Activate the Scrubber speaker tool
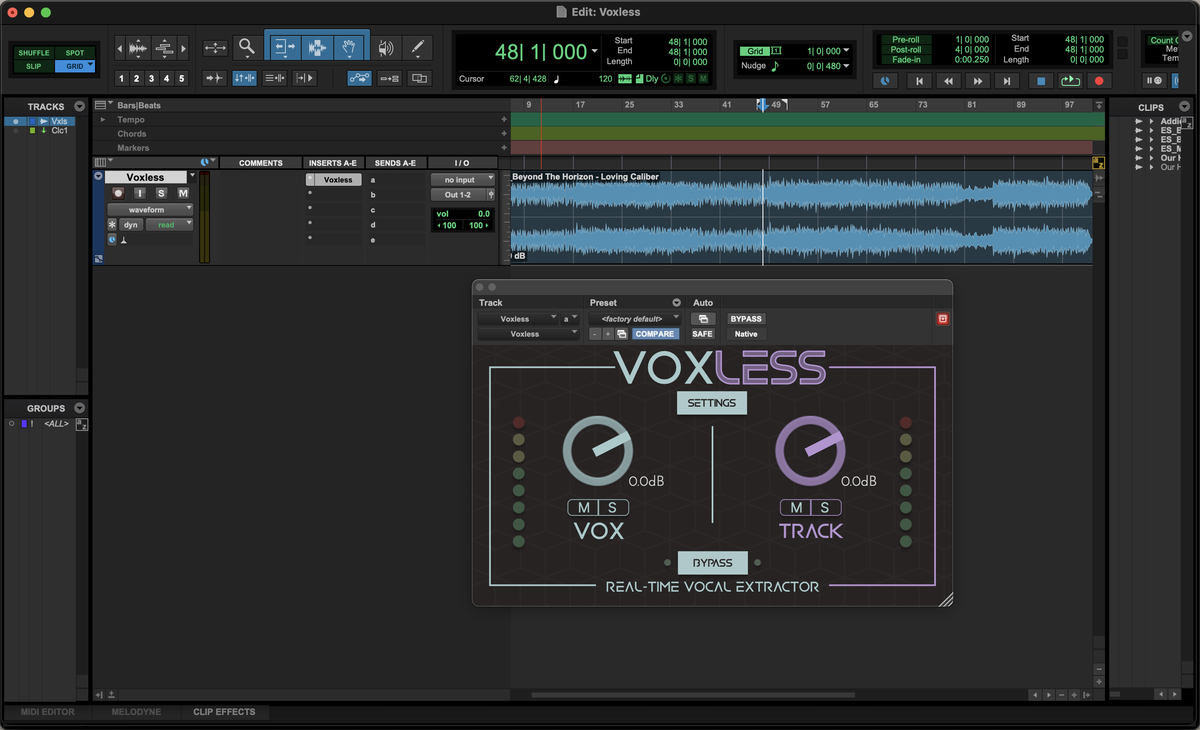 (386, 47)
